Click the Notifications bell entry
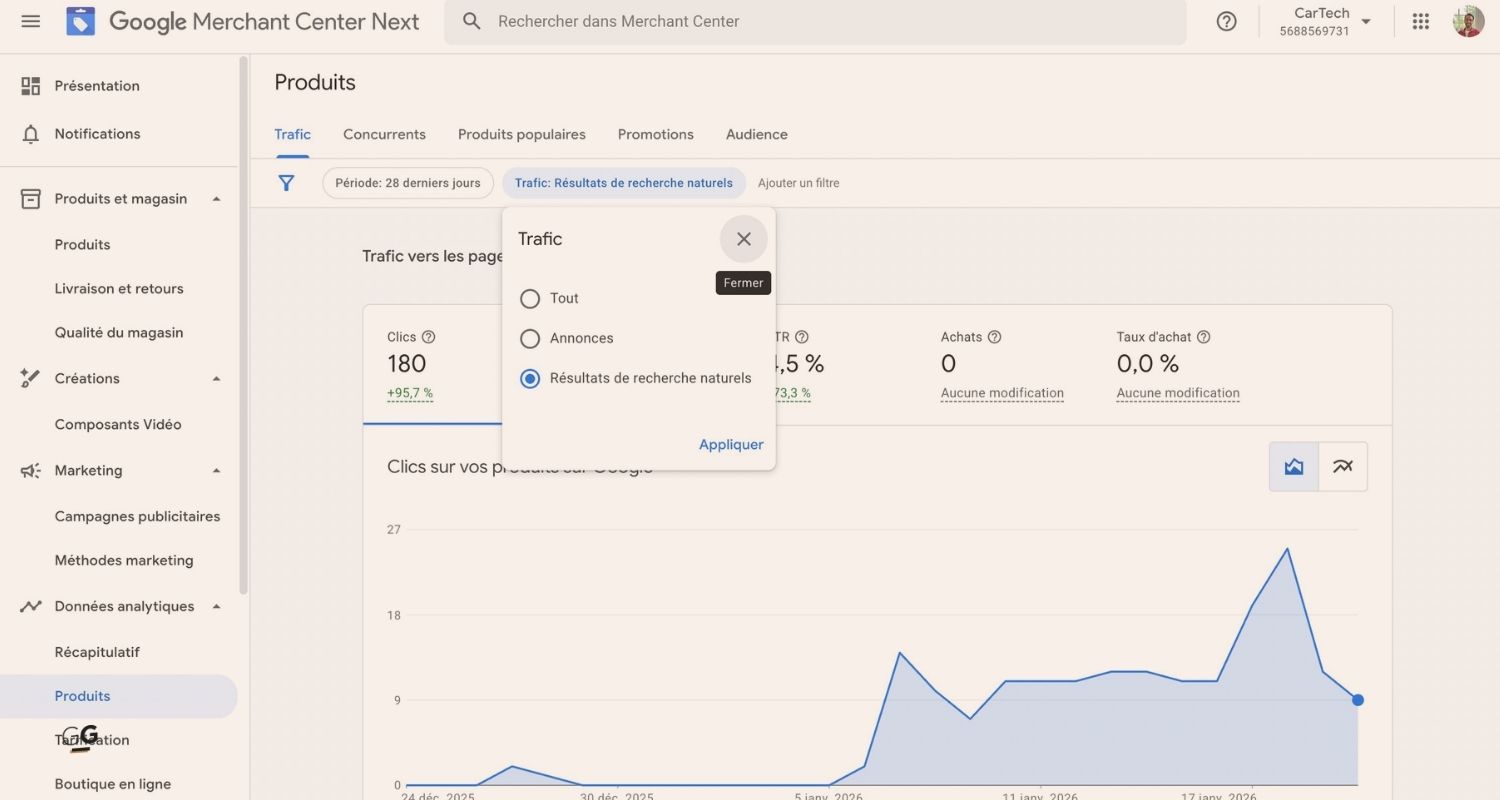1500x800 pixels. click(x=97, y=133)
